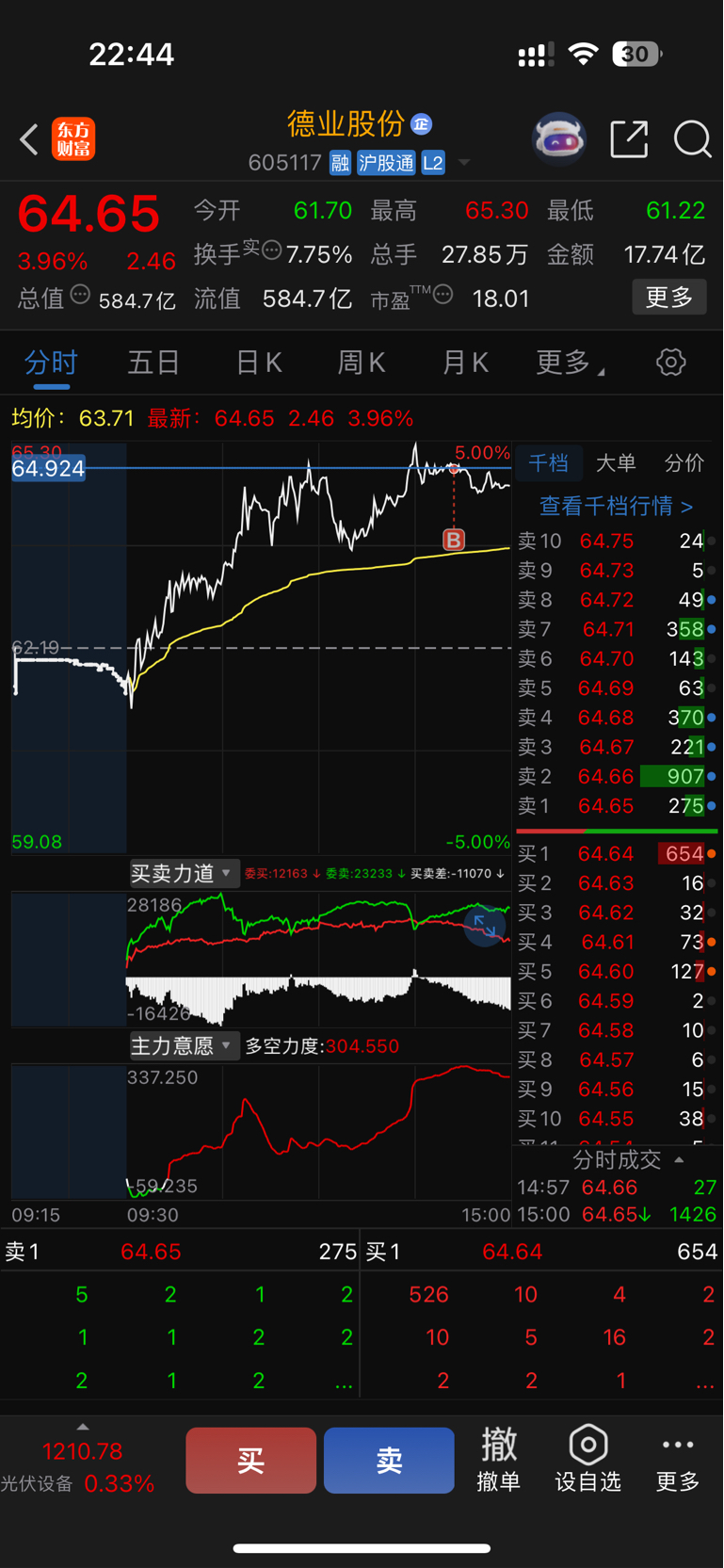The height and width of the screenshot is (1568, 724).
Task: Tap the 买8 row at 64.57
Action: 617,1060
